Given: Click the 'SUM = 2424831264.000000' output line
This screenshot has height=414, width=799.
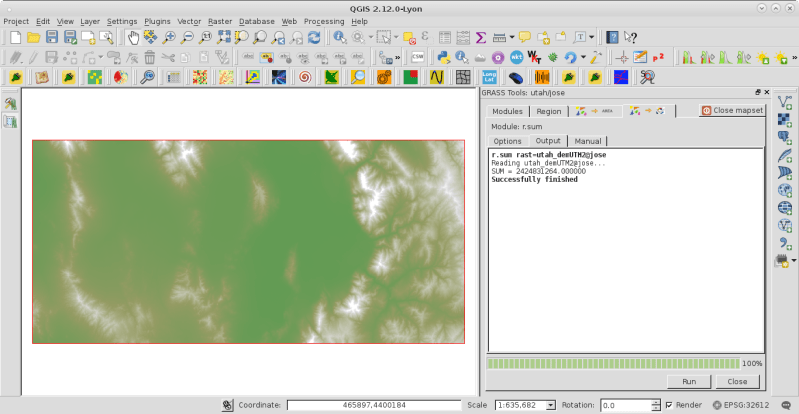Looking at the screenshot, I should (538, 171).
